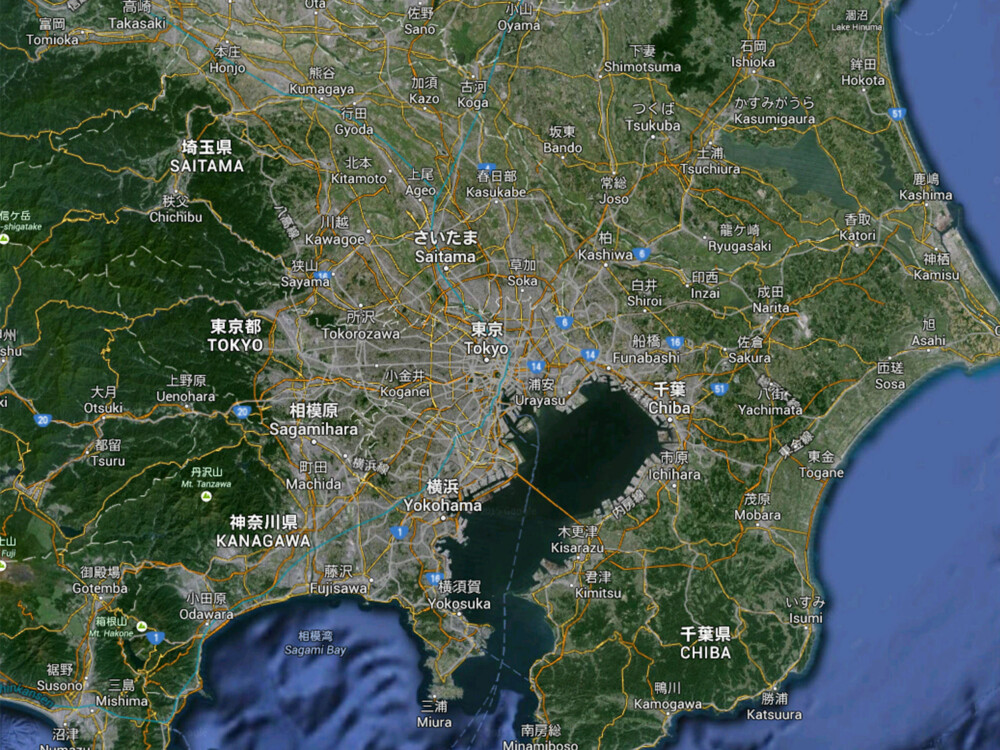The image size is (1000, 750).
Task: Select the route 1 shield near Mt. Hakone
Action: [x=155, y=637]
